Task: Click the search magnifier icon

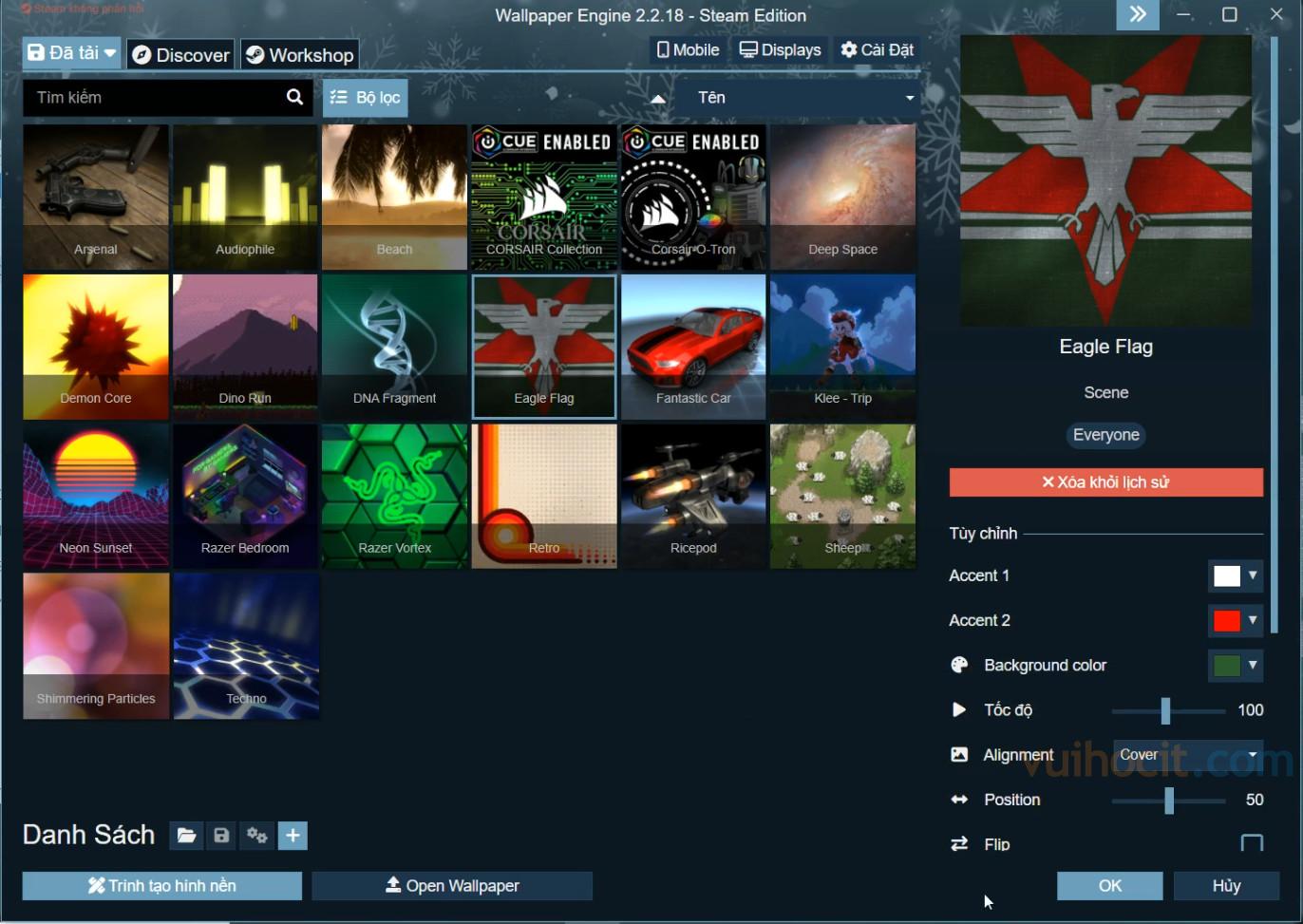Action: click(x=294, y=97)
